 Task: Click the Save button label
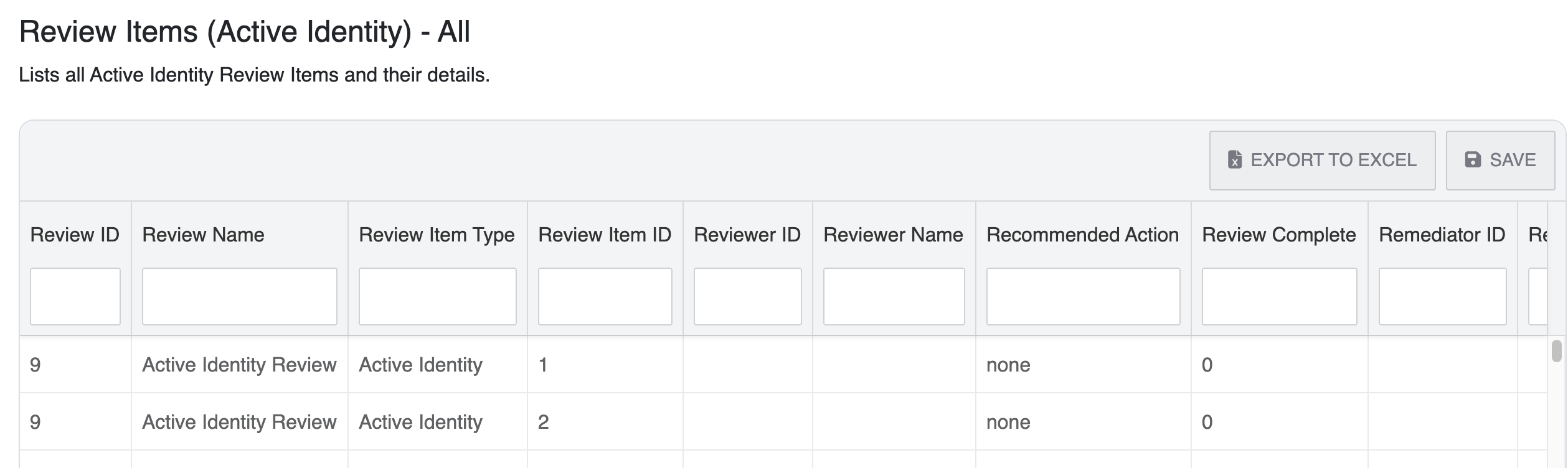[1512, 160]
